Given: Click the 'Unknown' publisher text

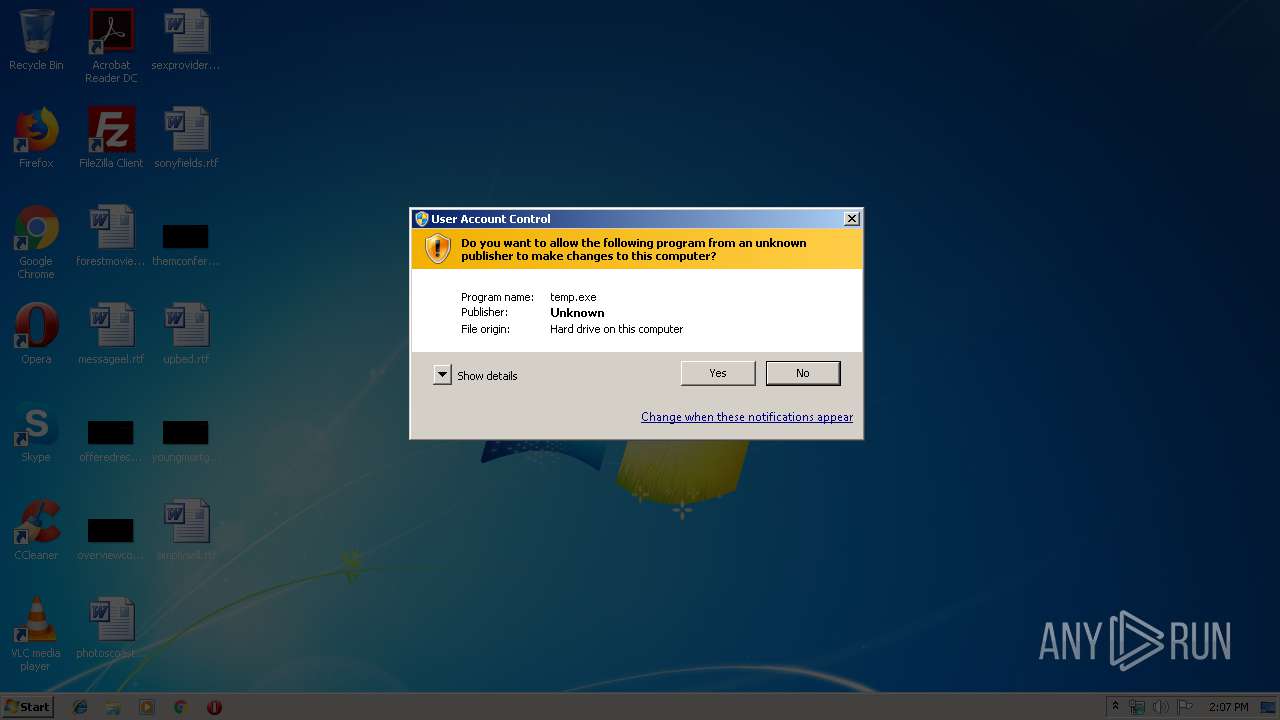Looking at the screenshot, I should click(577, 313).
